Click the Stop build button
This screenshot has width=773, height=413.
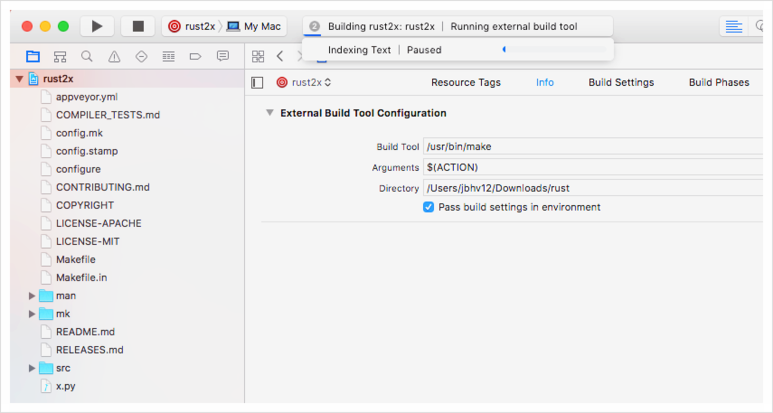tap(138, 26)
